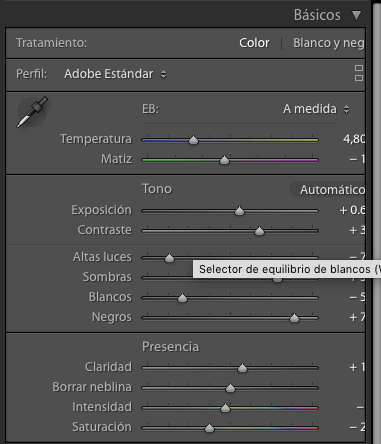Click the Temperatura slider handle
The image size is (381, 444).
[x=193, y=140]
